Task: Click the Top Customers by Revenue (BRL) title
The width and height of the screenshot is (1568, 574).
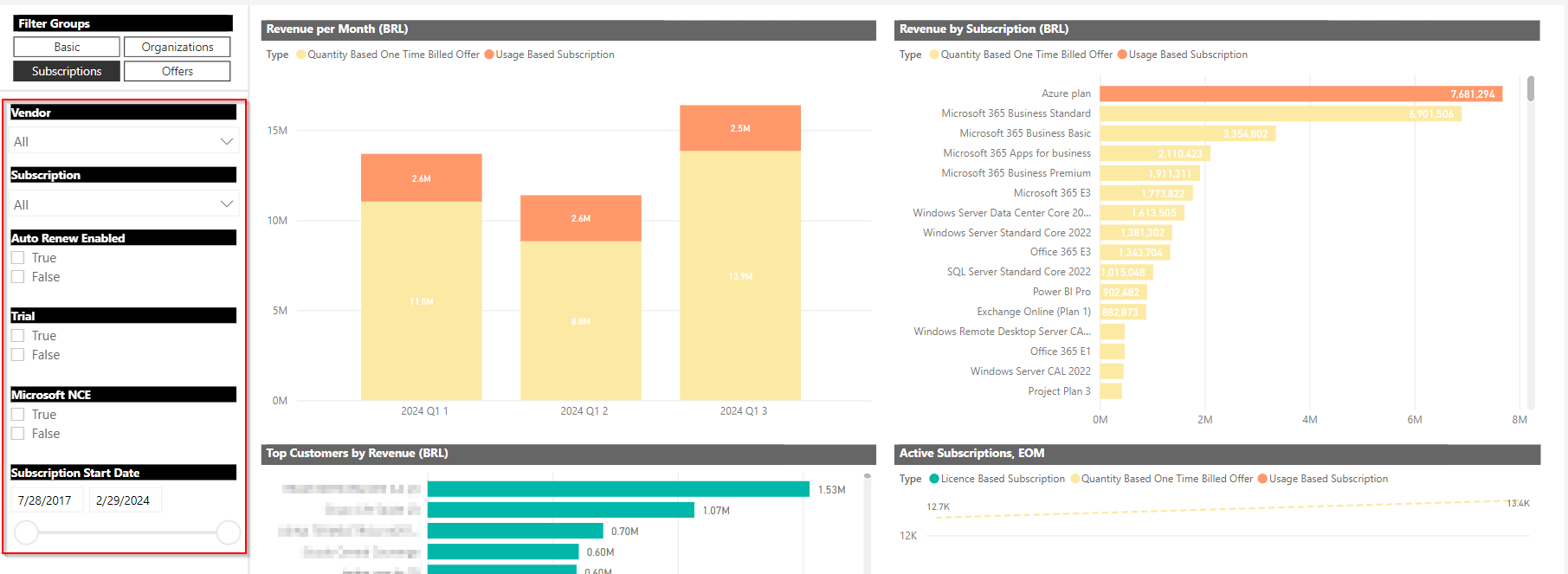Action: pos(357,453)
